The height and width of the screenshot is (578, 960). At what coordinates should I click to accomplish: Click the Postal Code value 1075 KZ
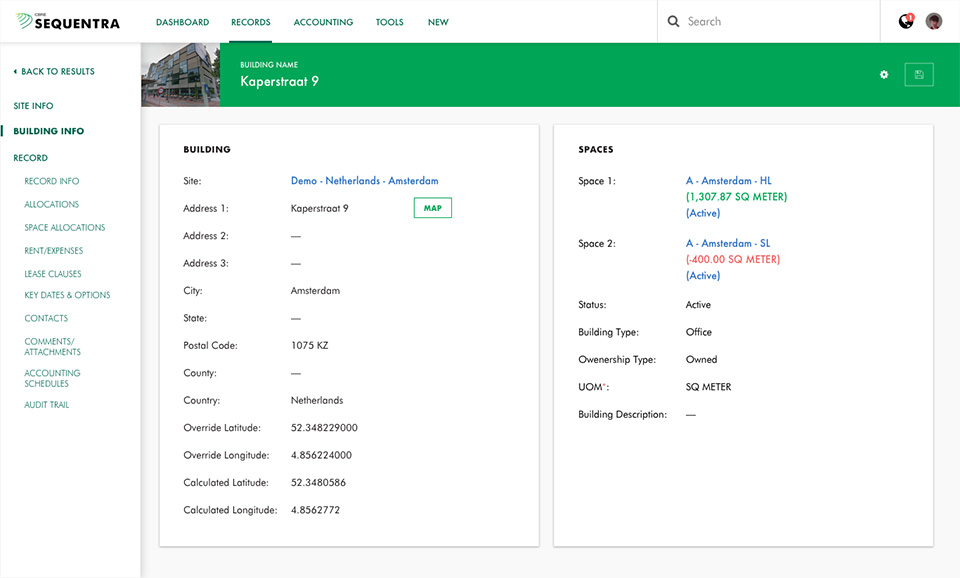click(309, 345)
